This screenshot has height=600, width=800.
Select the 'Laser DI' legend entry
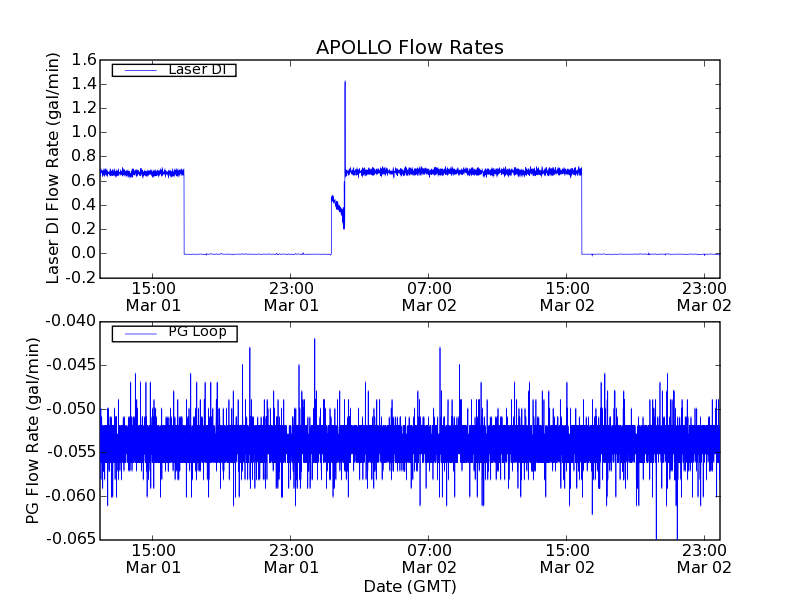point(174,69)
